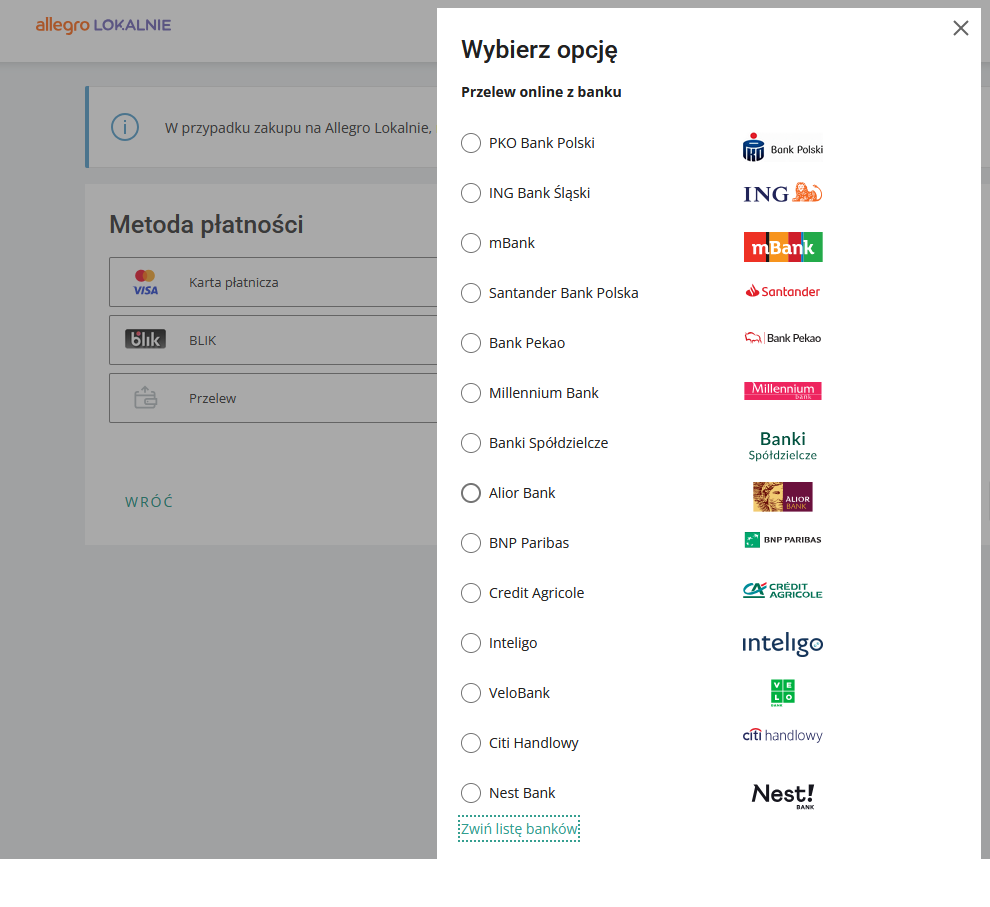Click the Nest Bank logo
990x907 pixels.
coord(783,795)
